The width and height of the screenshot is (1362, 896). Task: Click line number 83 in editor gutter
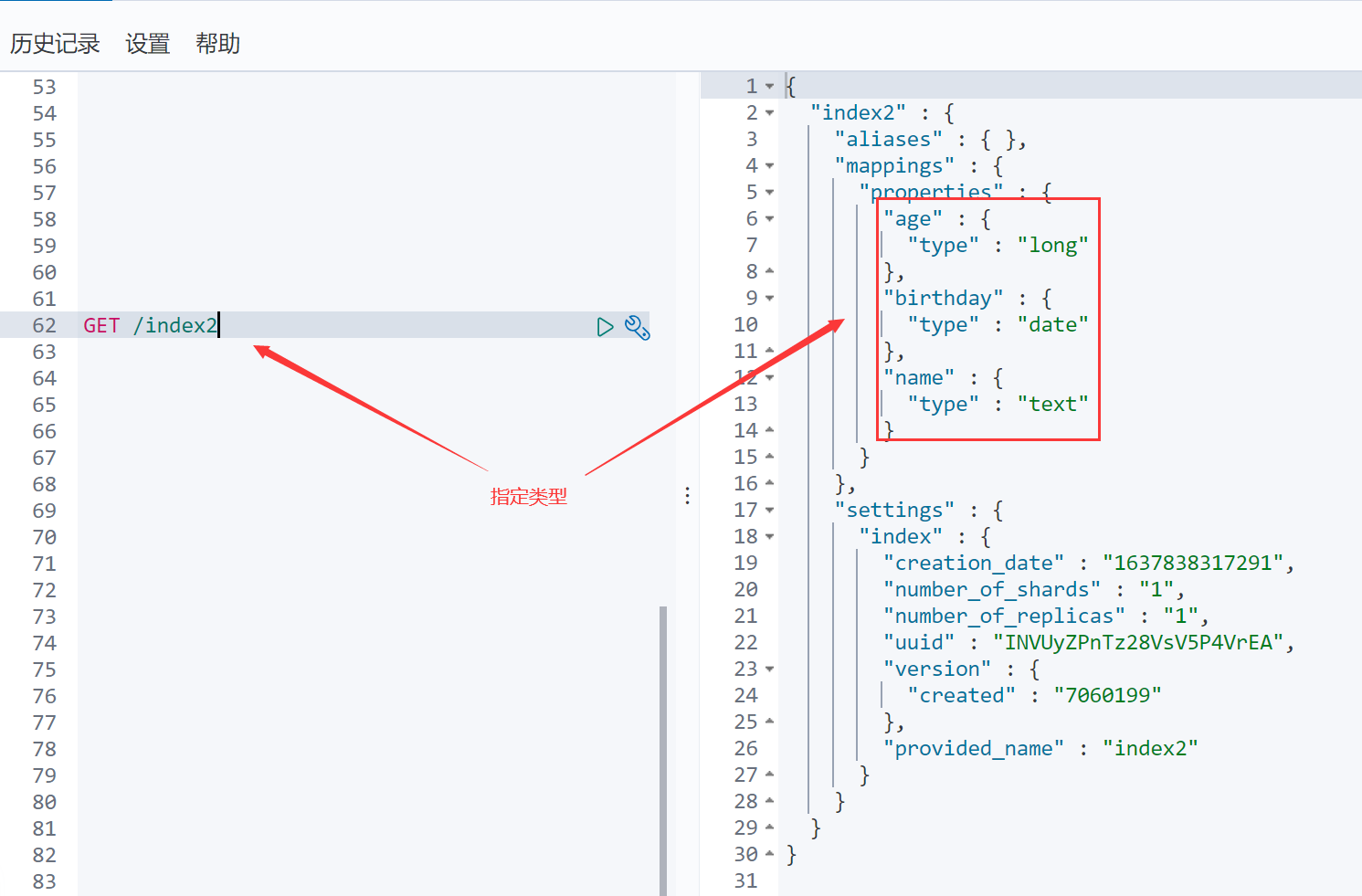[45, 882]
